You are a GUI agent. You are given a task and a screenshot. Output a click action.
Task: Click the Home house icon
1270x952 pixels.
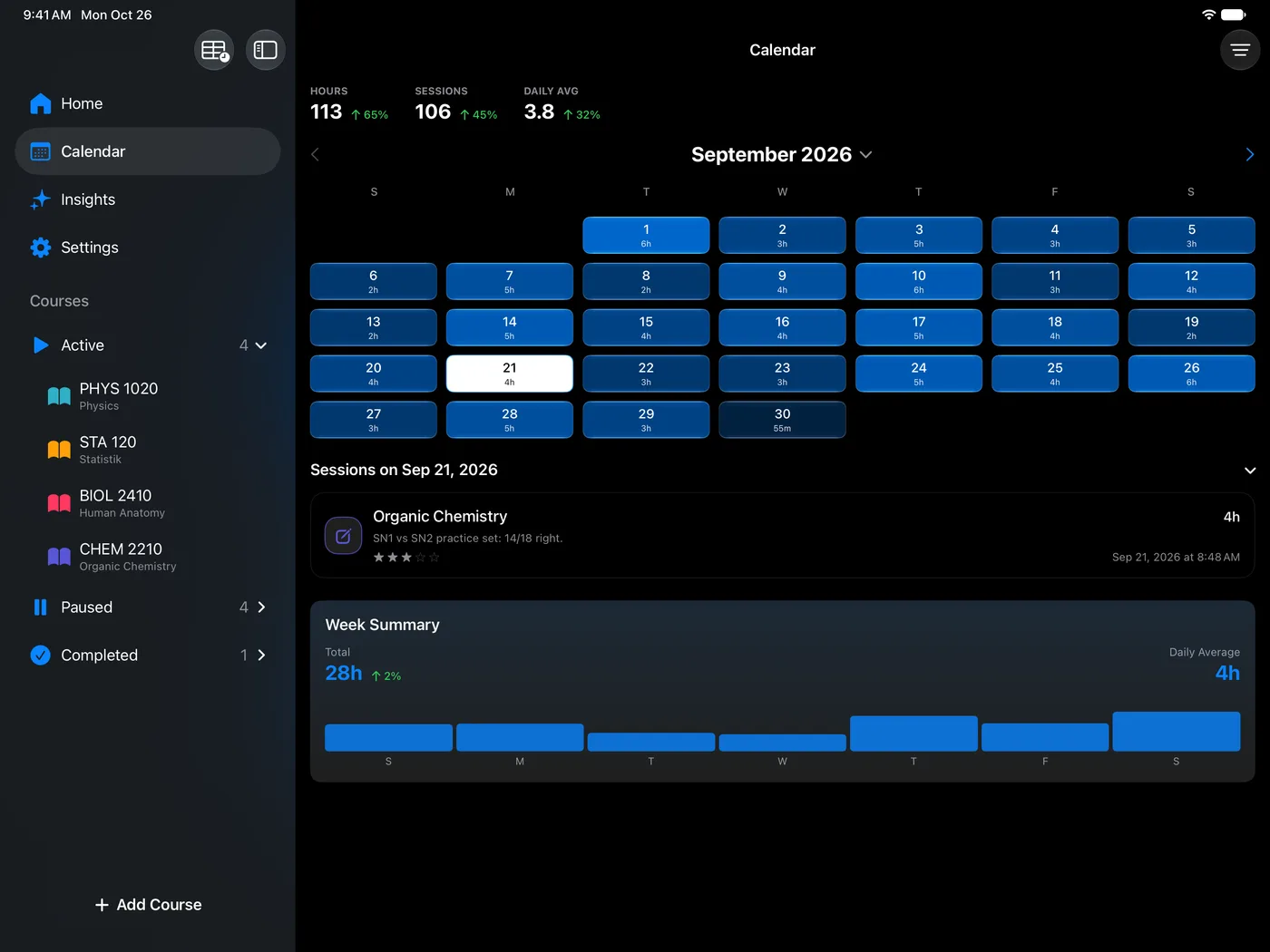coord(41,104)
